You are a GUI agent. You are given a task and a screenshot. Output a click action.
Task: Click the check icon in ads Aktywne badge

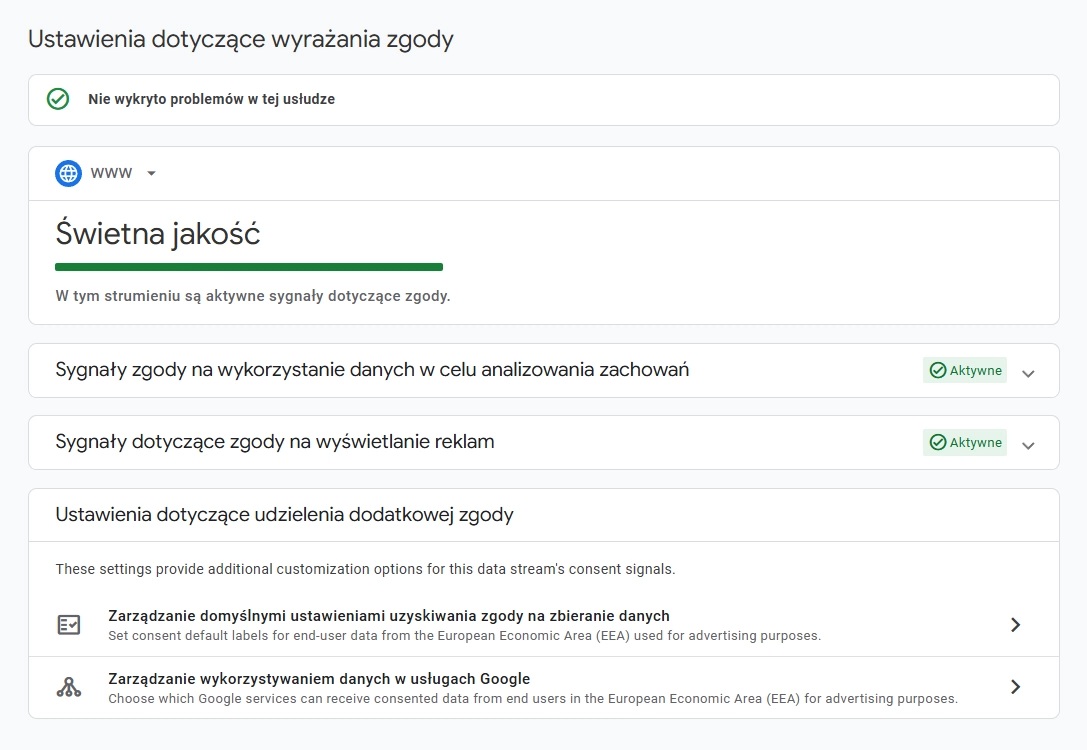(936, 442)
